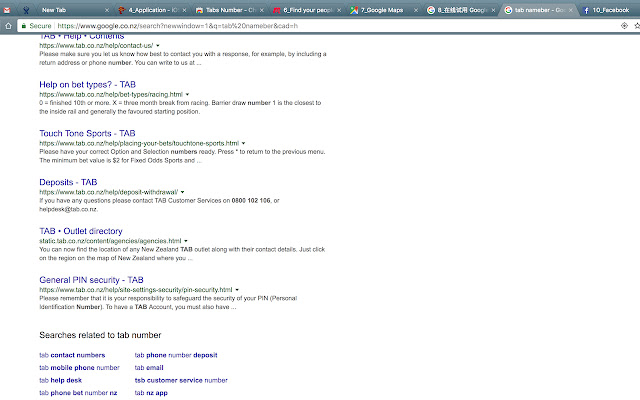
Task: Open 'General PIN security - TAB' result
Action: [x=91, y=280]
